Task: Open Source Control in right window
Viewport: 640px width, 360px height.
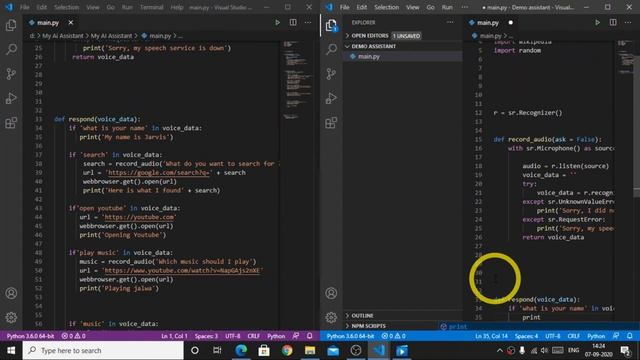Action: click(331, 74)
